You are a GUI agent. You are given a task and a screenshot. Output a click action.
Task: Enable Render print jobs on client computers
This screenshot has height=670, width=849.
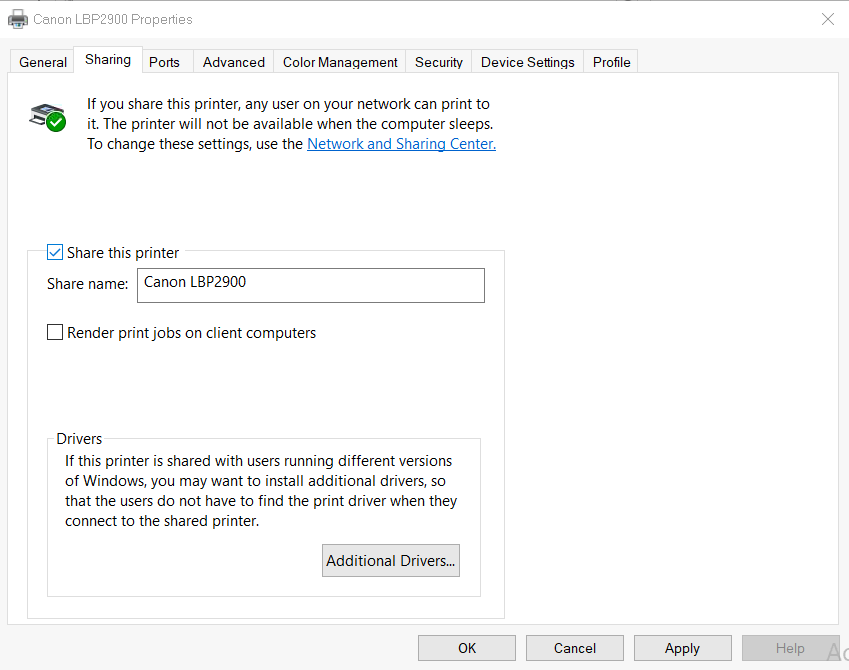(55, 332)
